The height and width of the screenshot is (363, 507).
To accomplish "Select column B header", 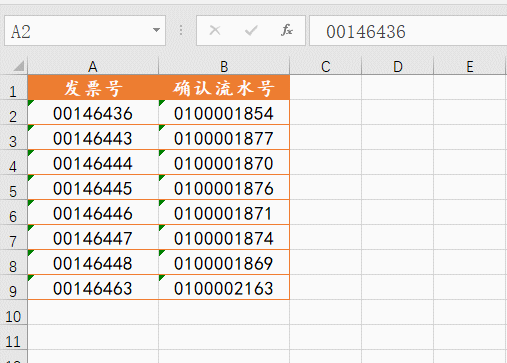I will 224,66.
